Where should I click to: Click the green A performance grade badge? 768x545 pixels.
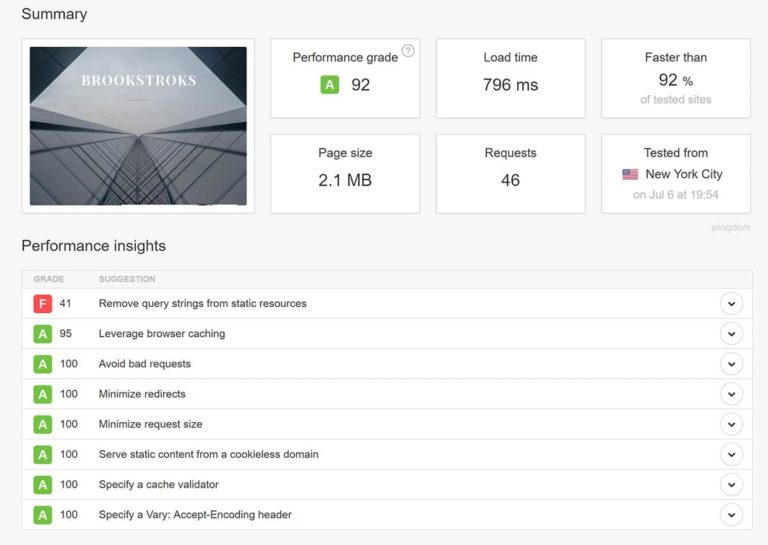(329, 85)
